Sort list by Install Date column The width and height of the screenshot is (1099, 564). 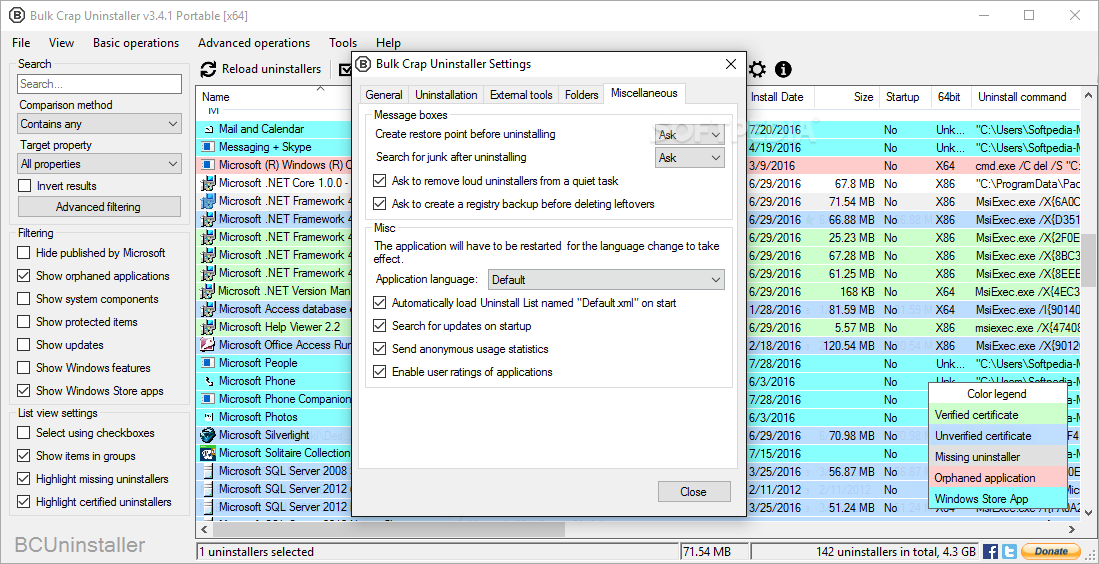point(777,97)
